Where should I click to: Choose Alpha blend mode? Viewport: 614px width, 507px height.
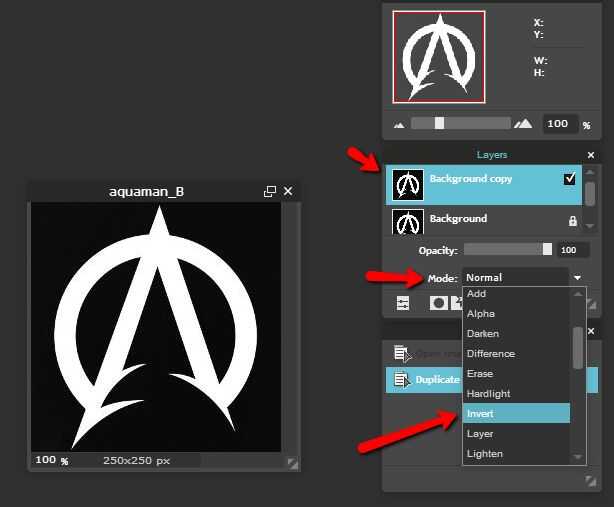point(516,314)
